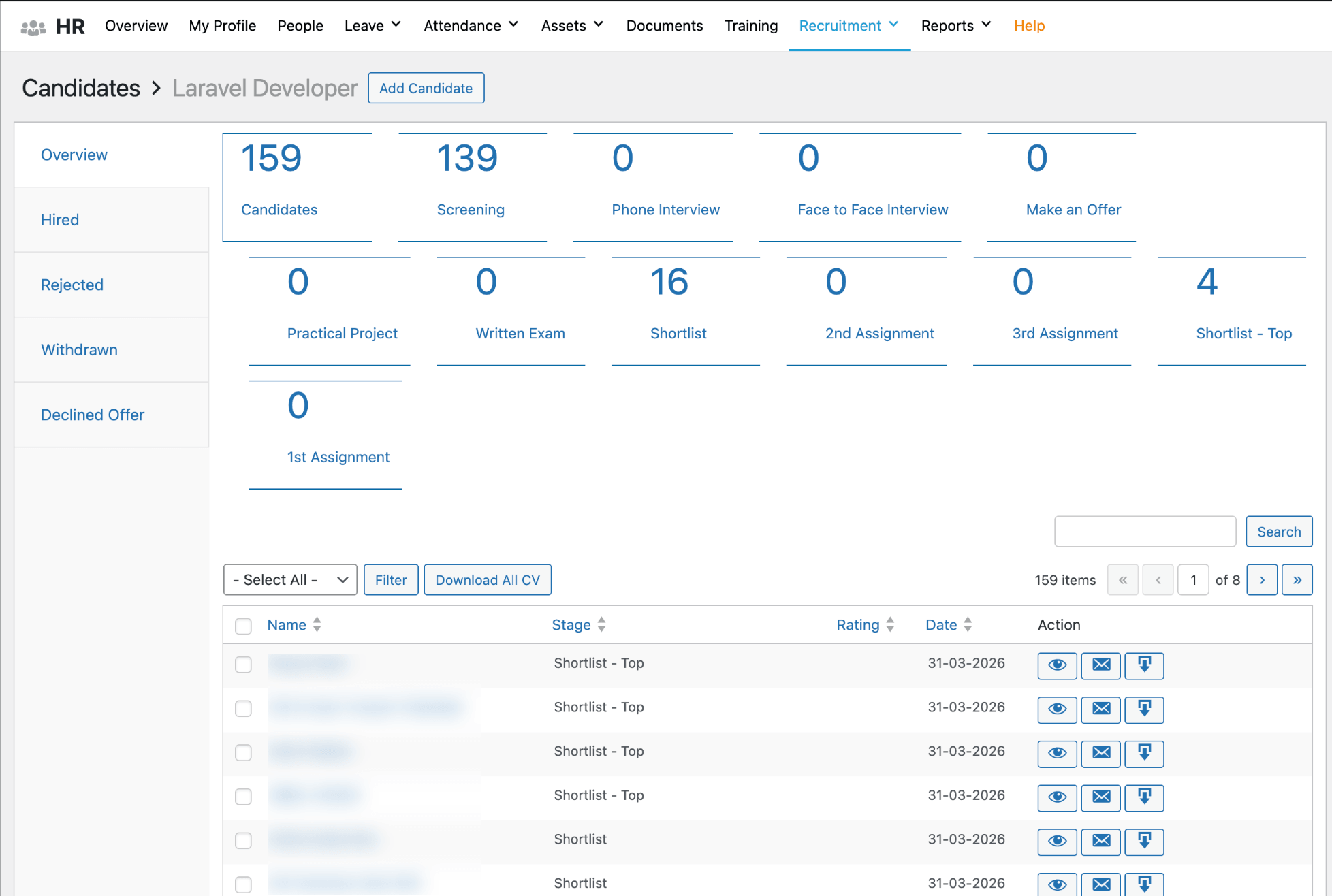The height and width of the screenshot is (896, 1332).
Task: Check the select-all checkbox in the table header
Action: tap(243, 626)
